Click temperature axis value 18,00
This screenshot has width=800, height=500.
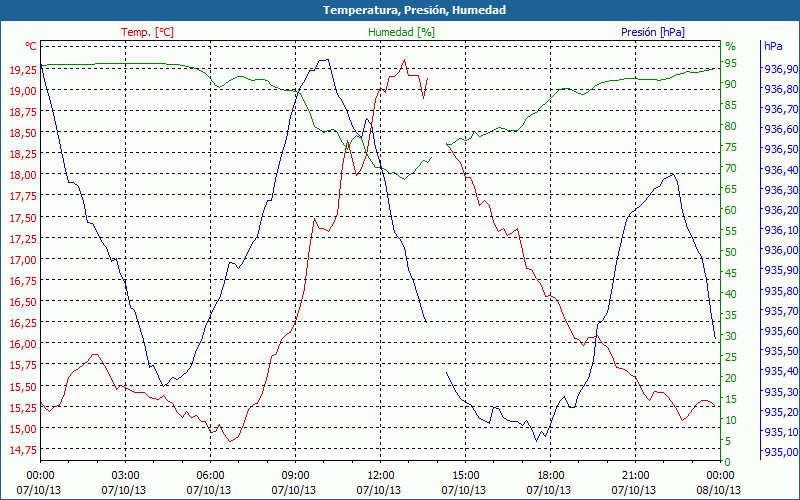pos(23,175)
